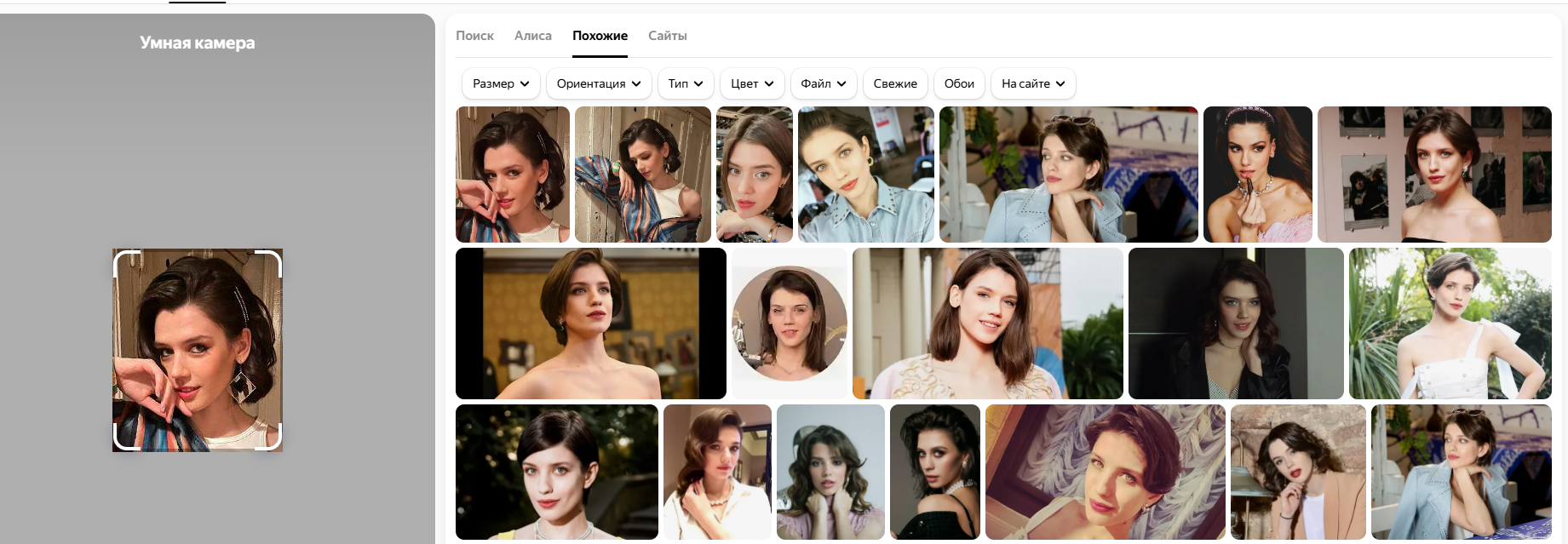The width and height of the screenshot is (1568, 544).
Task: Open result of woman leaning on wooden wall
Action: [x=643, y=175]
